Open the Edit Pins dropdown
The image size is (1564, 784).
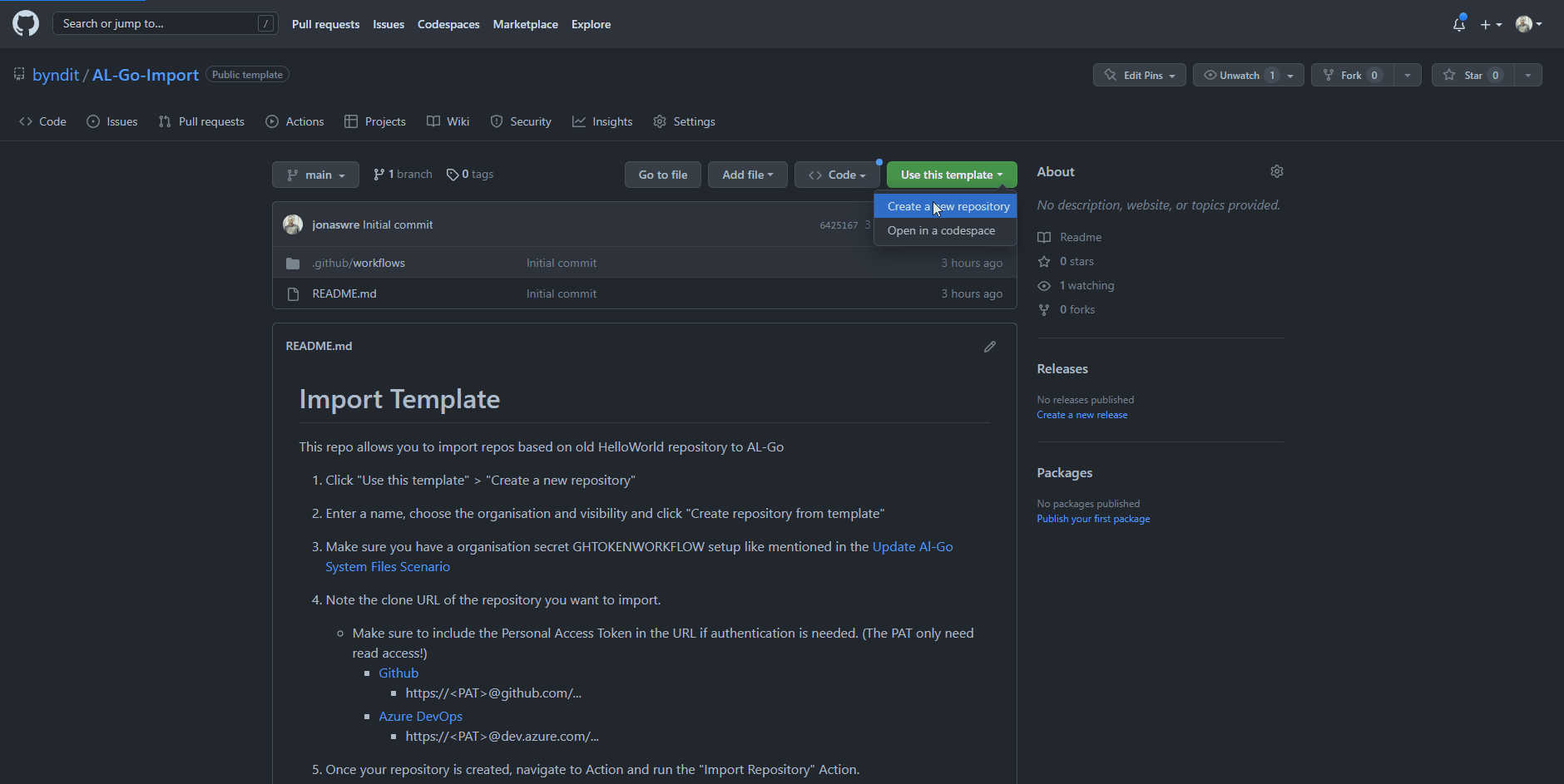coord(1139,75)
